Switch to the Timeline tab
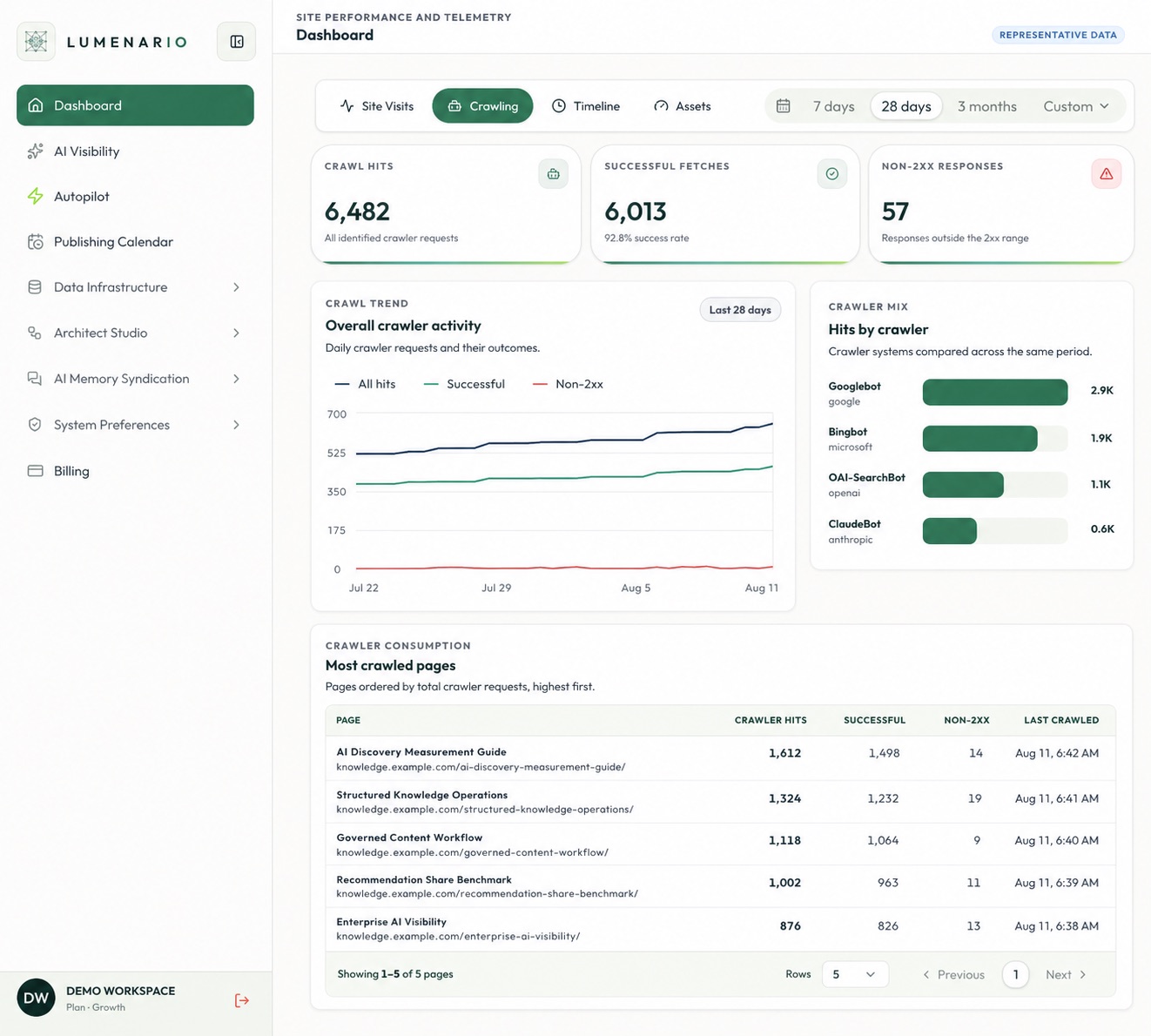 pos(586,106)
